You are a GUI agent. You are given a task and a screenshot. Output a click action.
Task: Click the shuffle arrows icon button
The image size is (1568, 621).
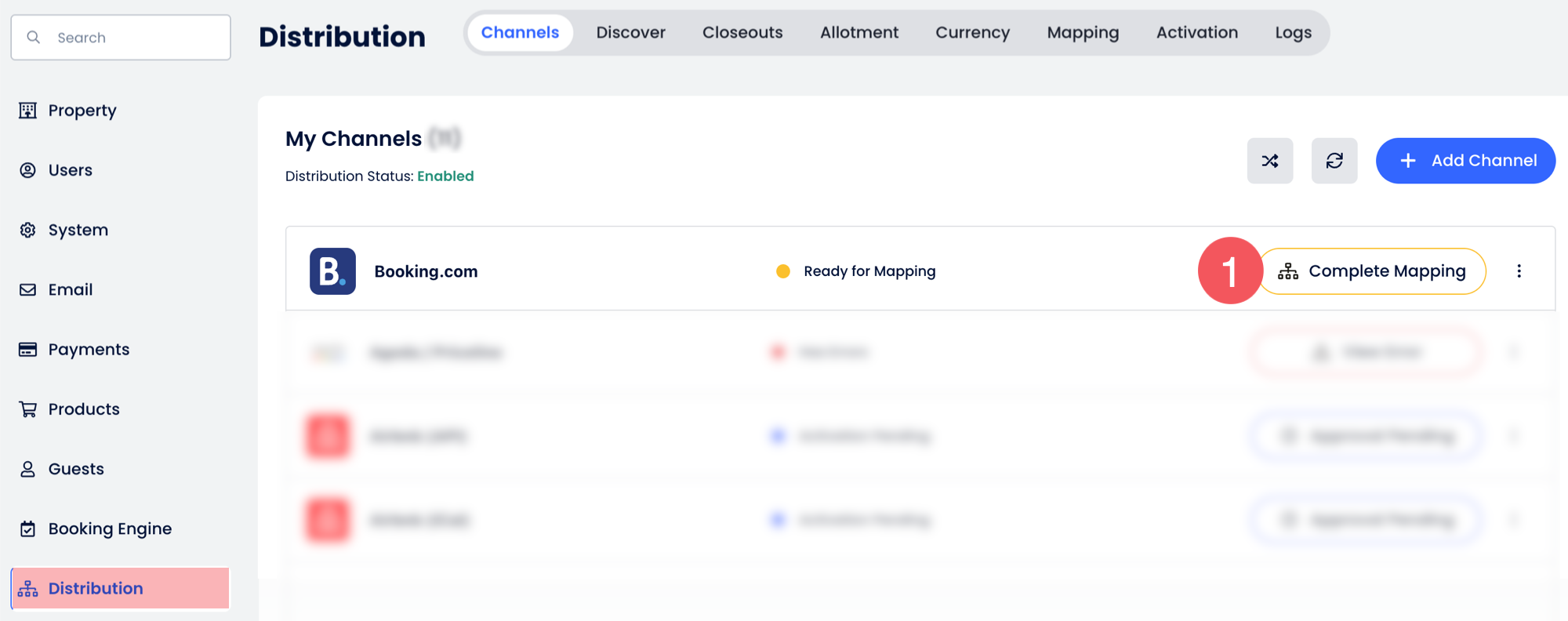(x=1269, y=161)
